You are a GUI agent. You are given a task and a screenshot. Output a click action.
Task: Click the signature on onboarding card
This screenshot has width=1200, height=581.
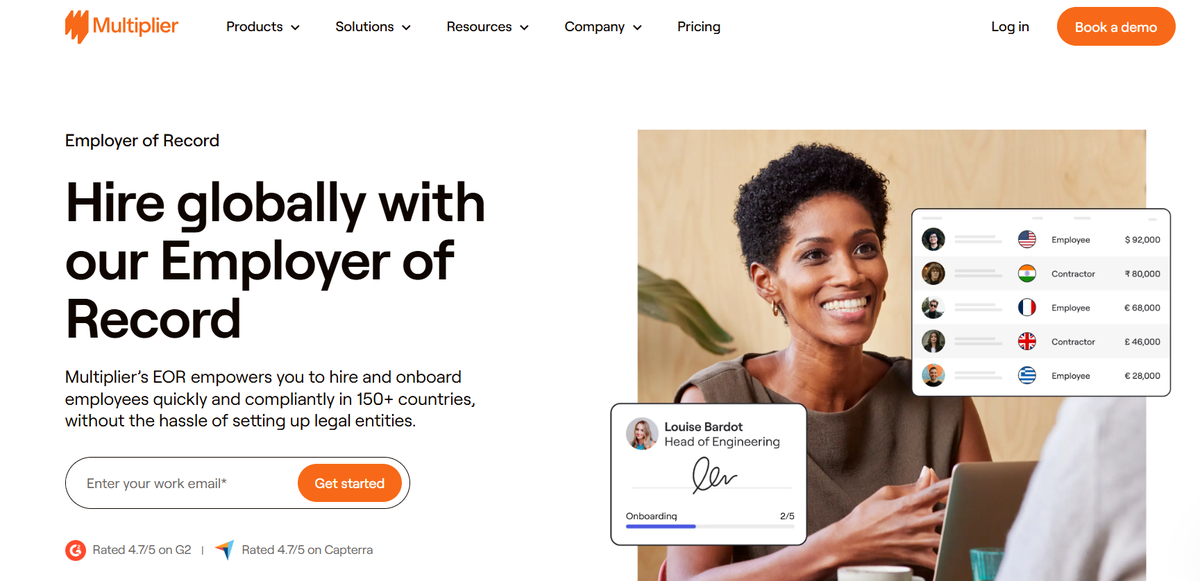click(714, 477)
